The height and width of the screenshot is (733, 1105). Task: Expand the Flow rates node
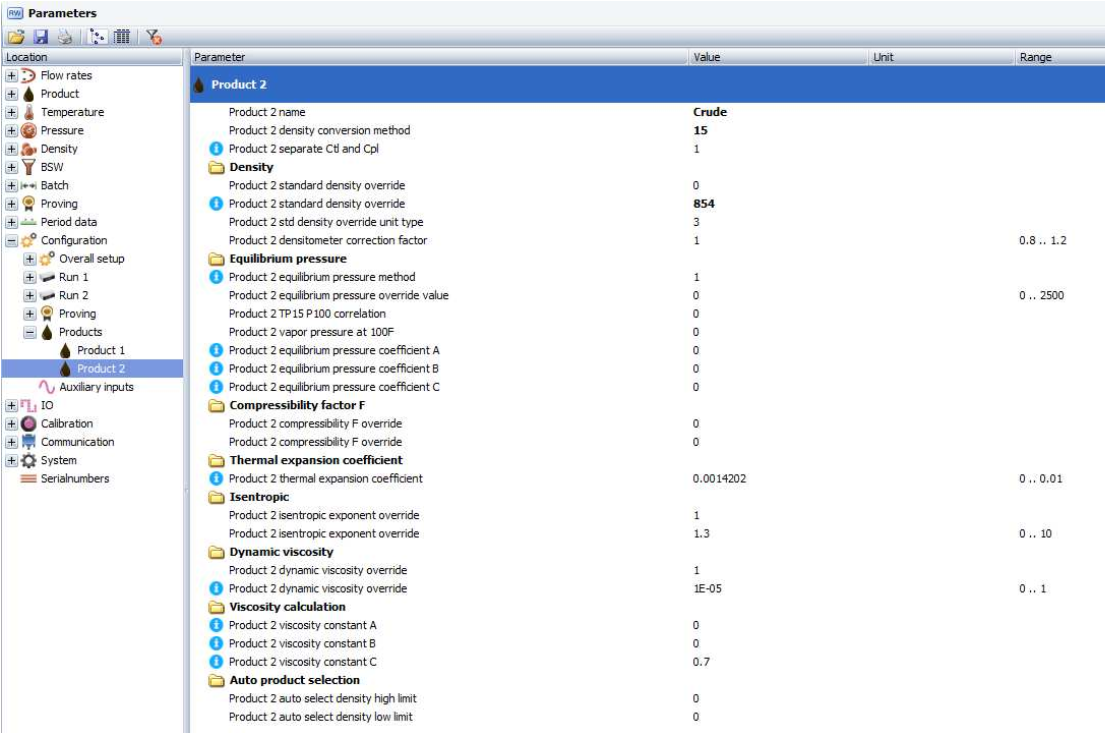click(x=11, y=75)
